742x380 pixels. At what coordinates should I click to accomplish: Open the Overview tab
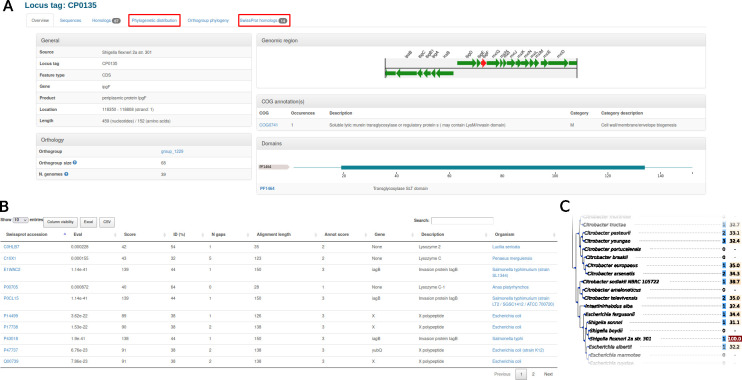[x=40, y=20]
